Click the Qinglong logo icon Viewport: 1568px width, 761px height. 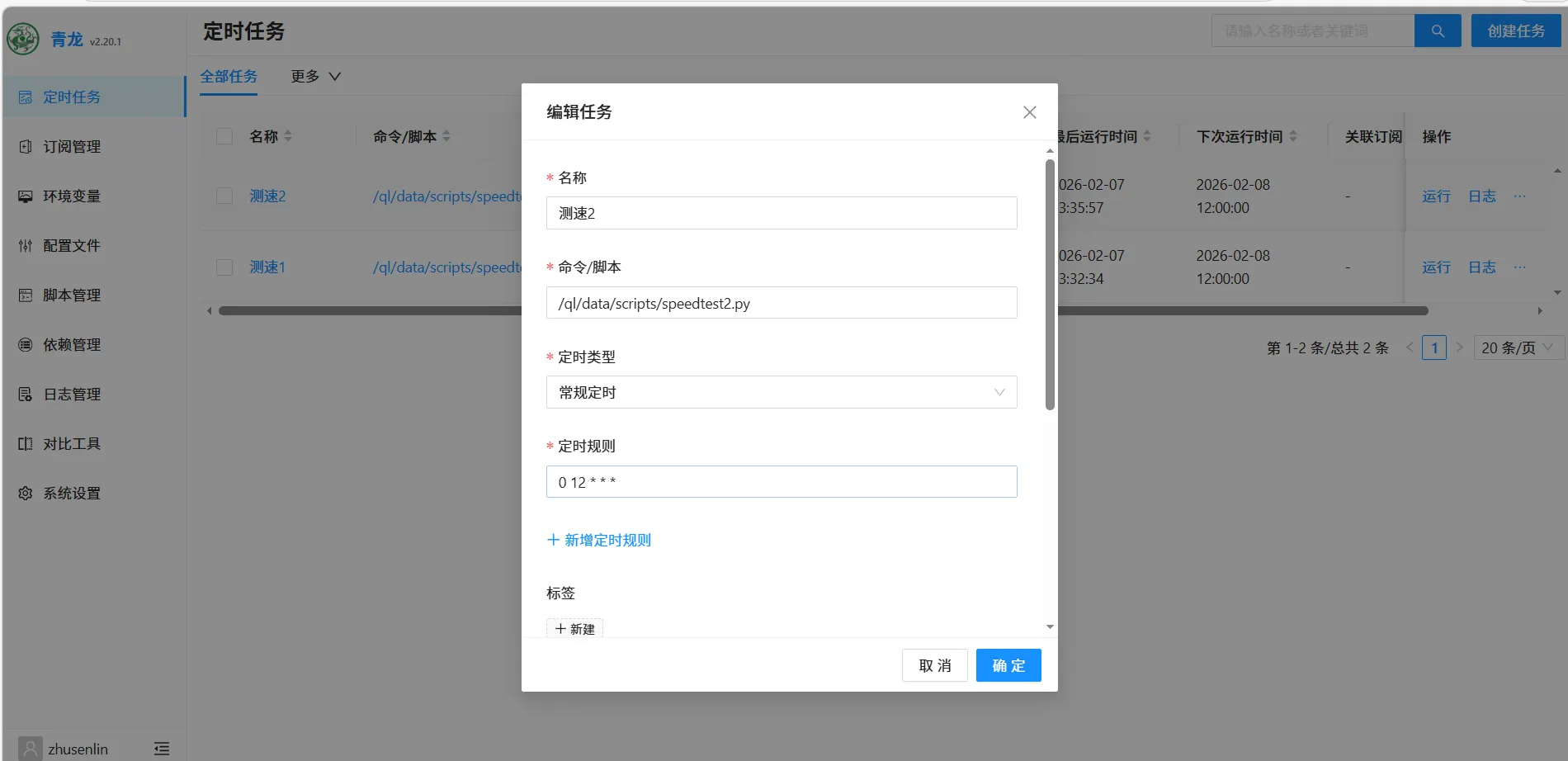pos(23,39)
